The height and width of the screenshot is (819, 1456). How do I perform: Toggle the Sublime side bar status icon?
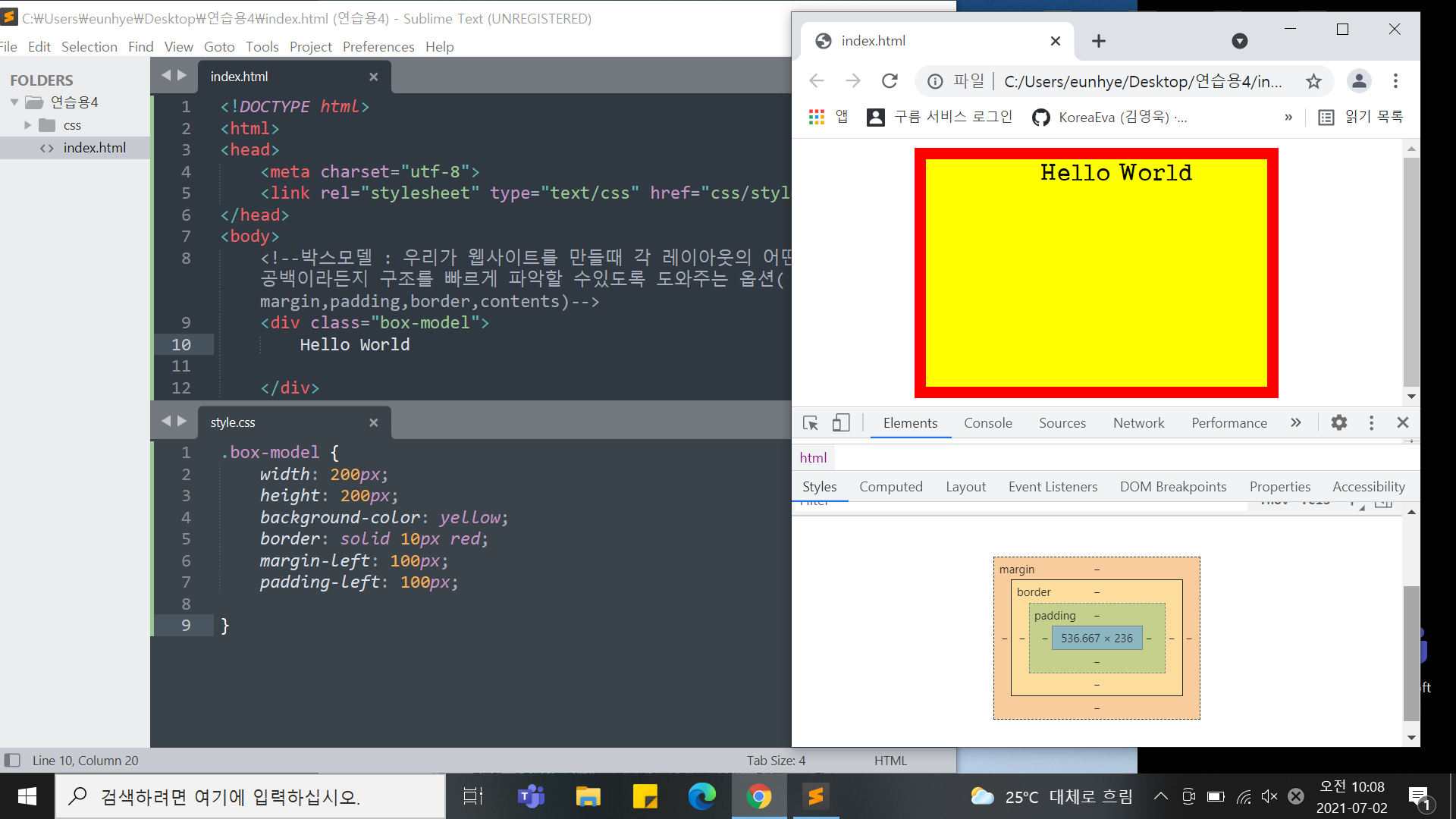pos(12,760)
